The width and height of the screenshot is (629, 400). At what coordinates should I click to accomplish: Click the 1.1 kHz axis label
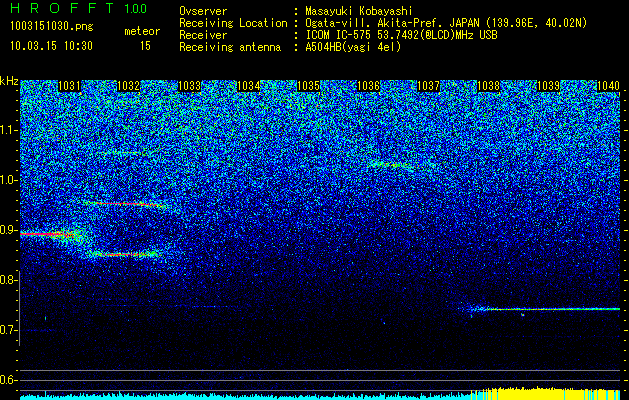click(9, 130)
